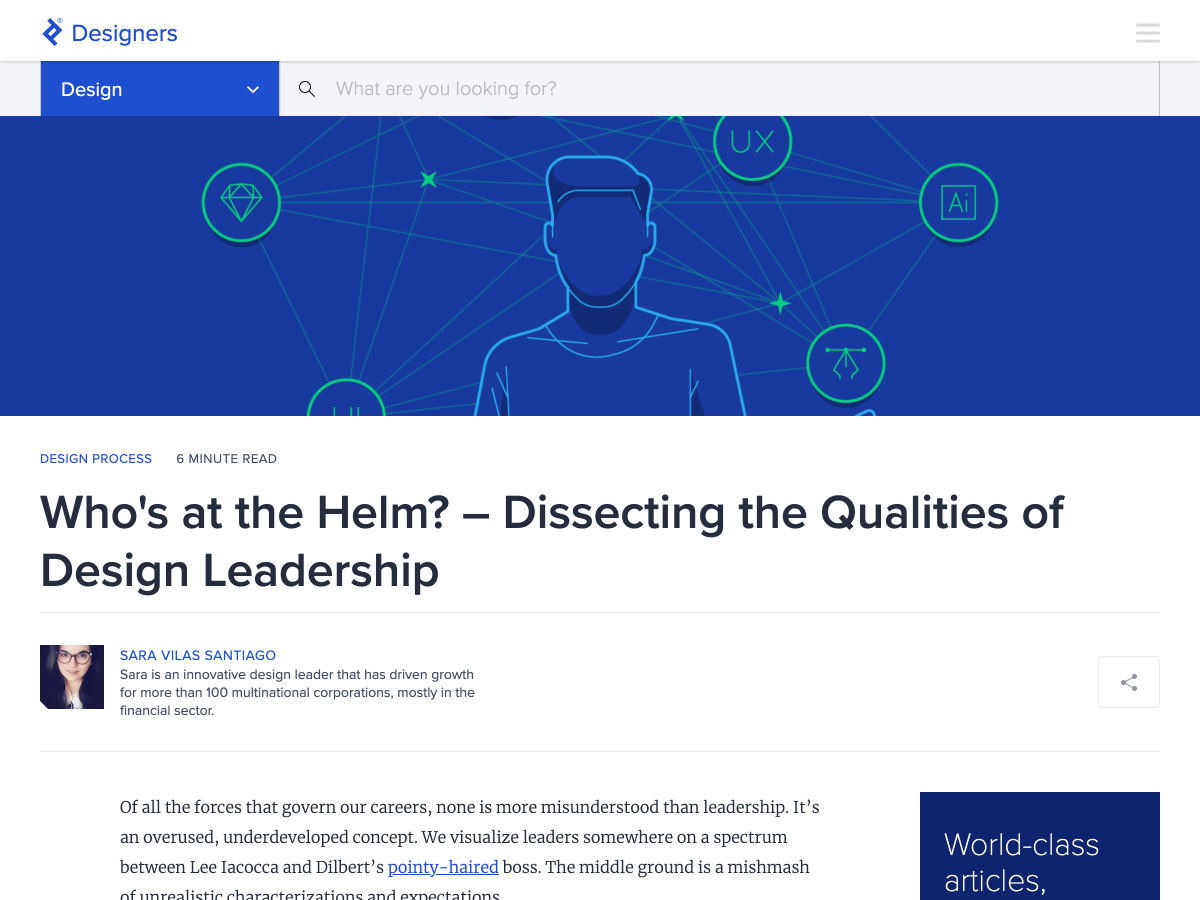Click the hero illustration image
The height and width of the screenshot is (900, 1200).
click(600, 266)
